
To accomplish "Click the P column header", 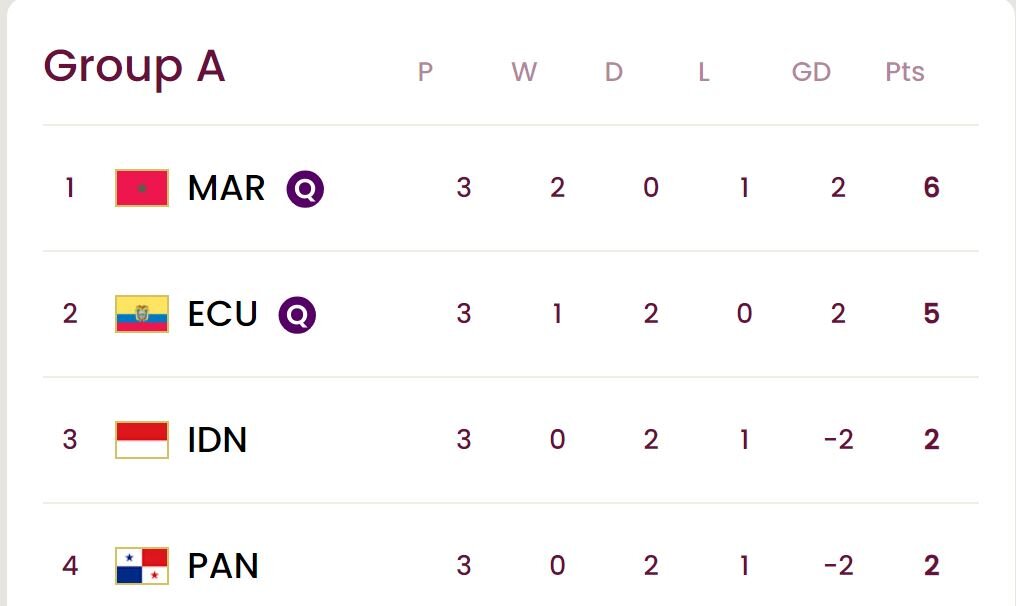I will [x=425, y=72].
